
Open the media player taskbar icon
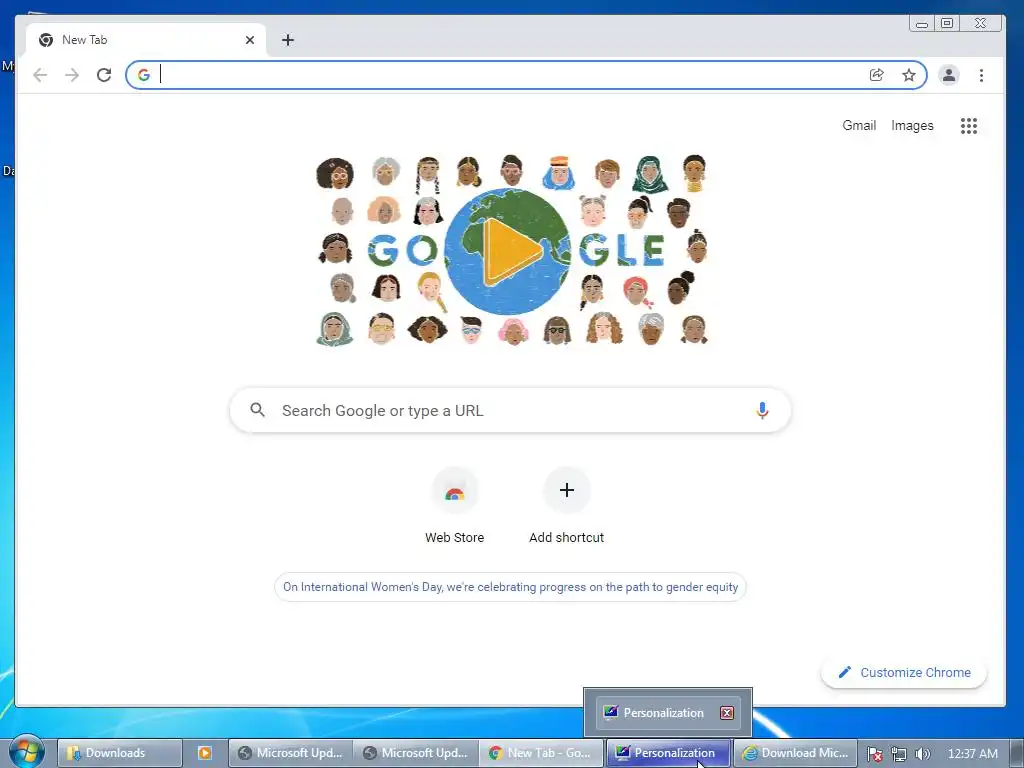point(204,753)
